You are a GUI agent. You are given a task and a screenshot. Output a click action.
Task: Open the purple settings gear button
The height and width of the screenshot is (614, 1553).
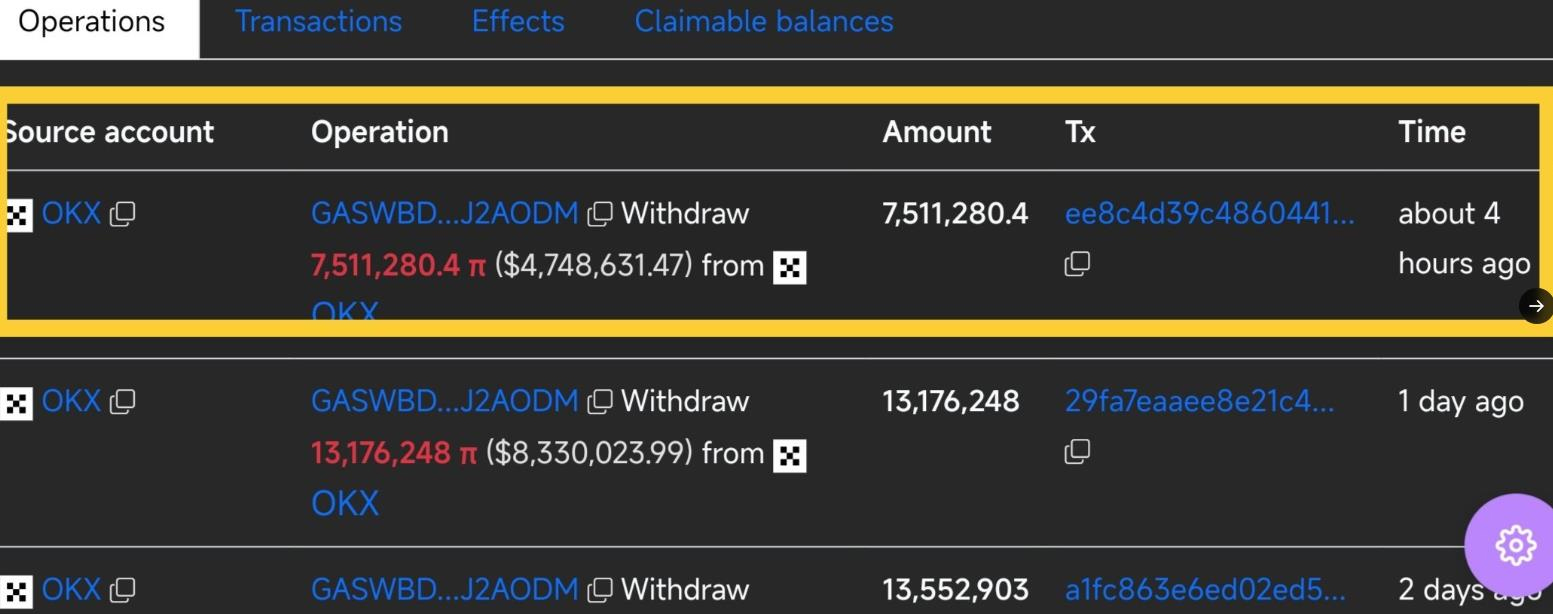[x=1515, y=546]
